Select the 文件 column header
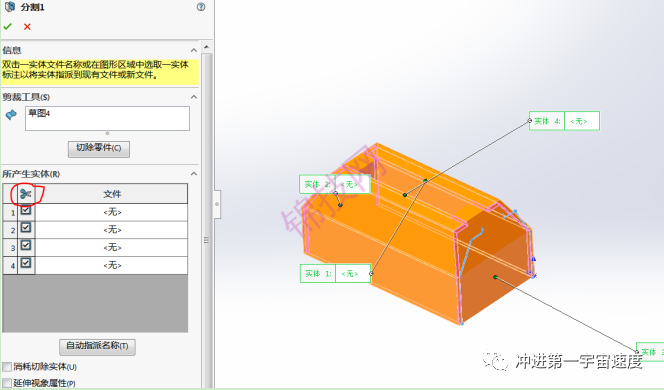Image resolution: width=664 pixels, height=390 pixels. [112, 194]
